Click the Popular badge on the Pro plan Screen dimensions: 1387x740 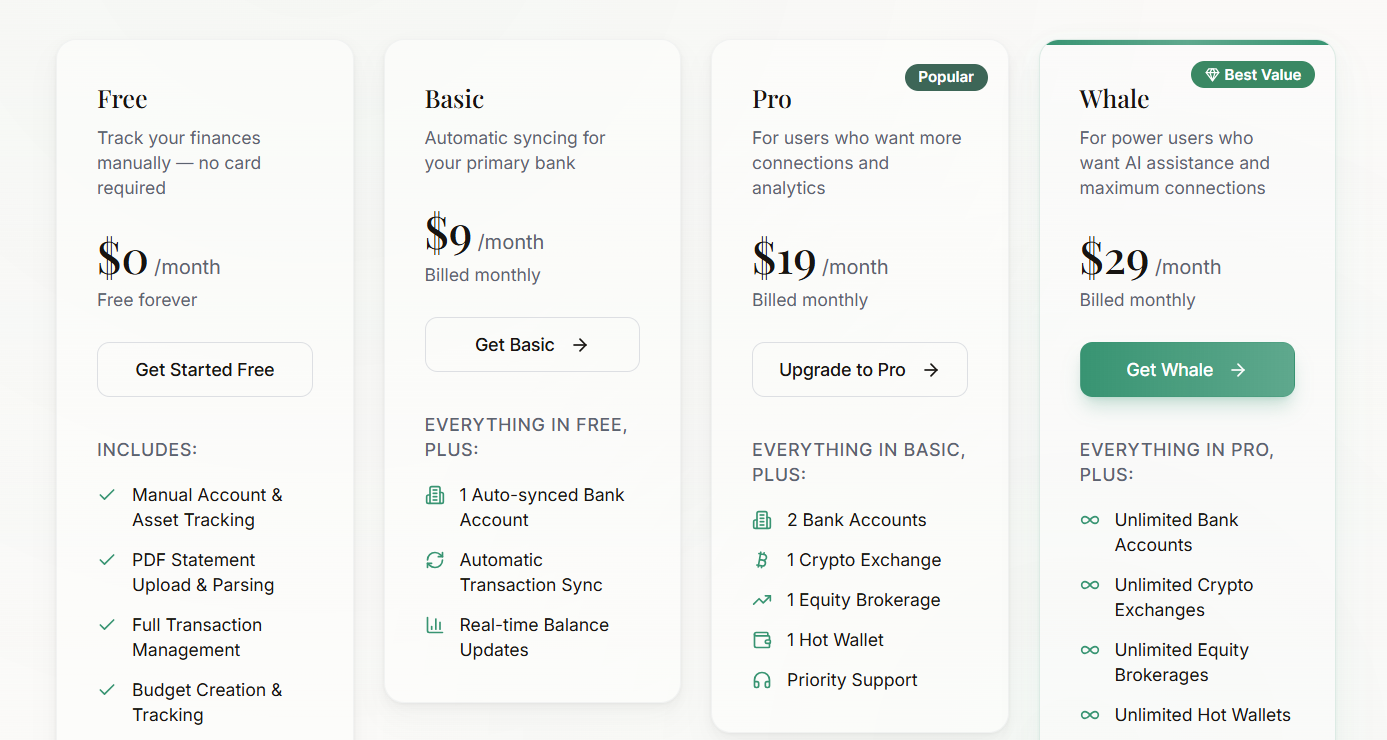point(946,77)
